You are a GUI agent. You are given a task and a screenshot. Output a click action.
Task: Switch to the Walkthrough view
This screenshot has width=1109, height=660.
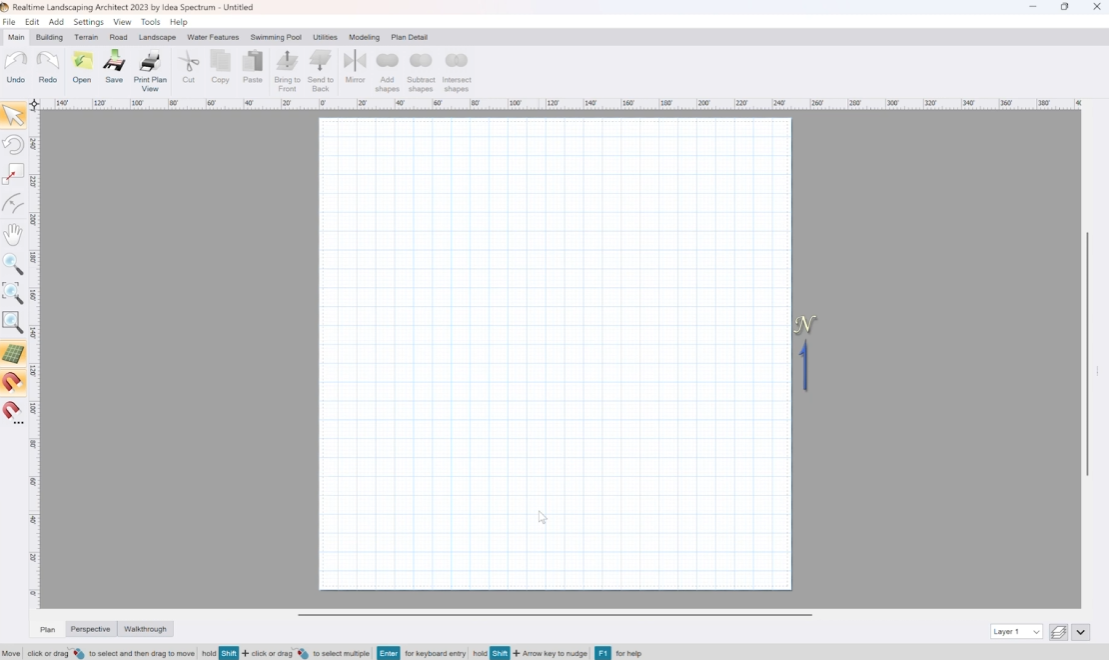click(x=145, y=629)
